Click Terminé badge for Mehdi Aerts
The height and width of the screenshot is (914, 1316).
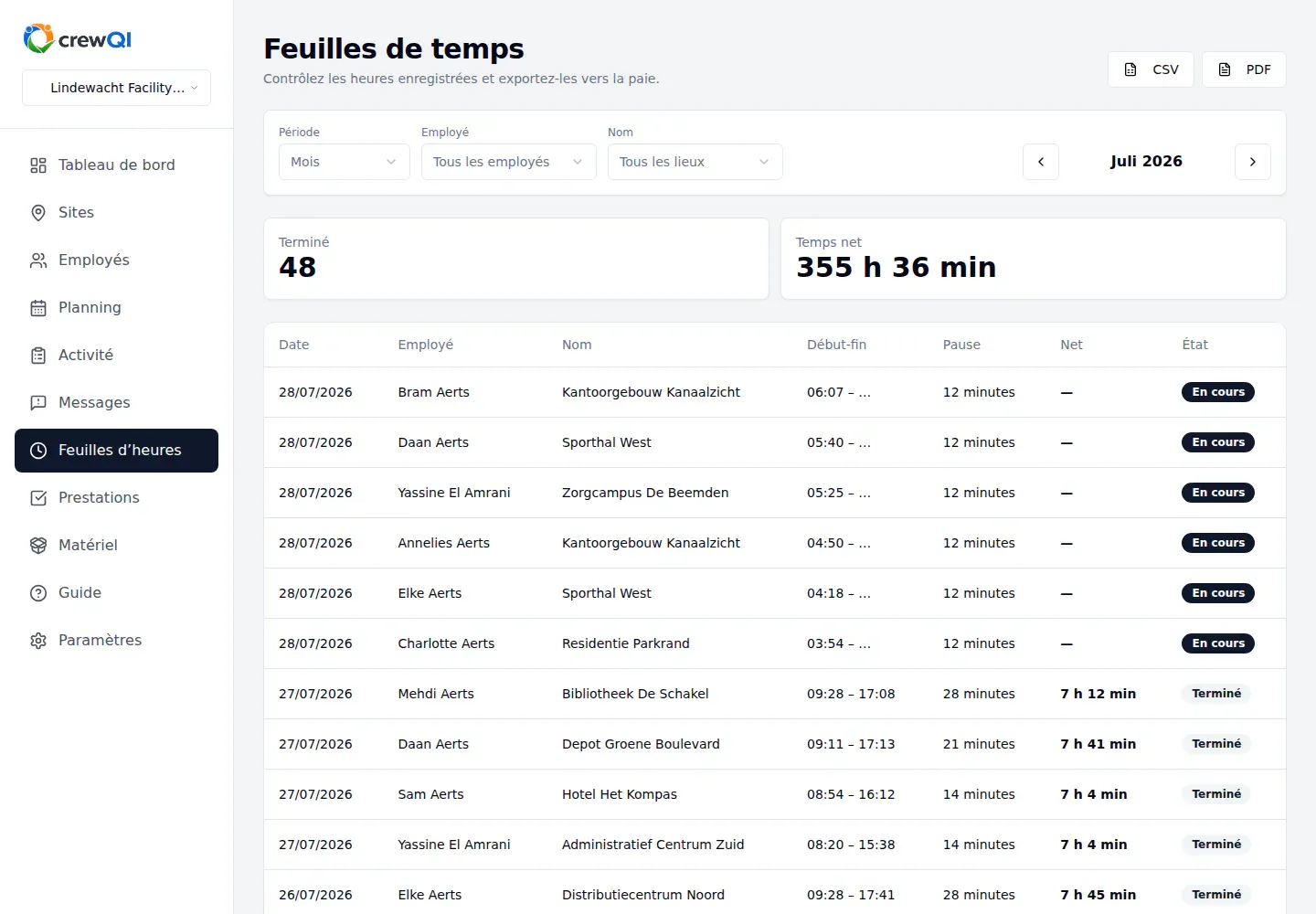point(1216,694)
